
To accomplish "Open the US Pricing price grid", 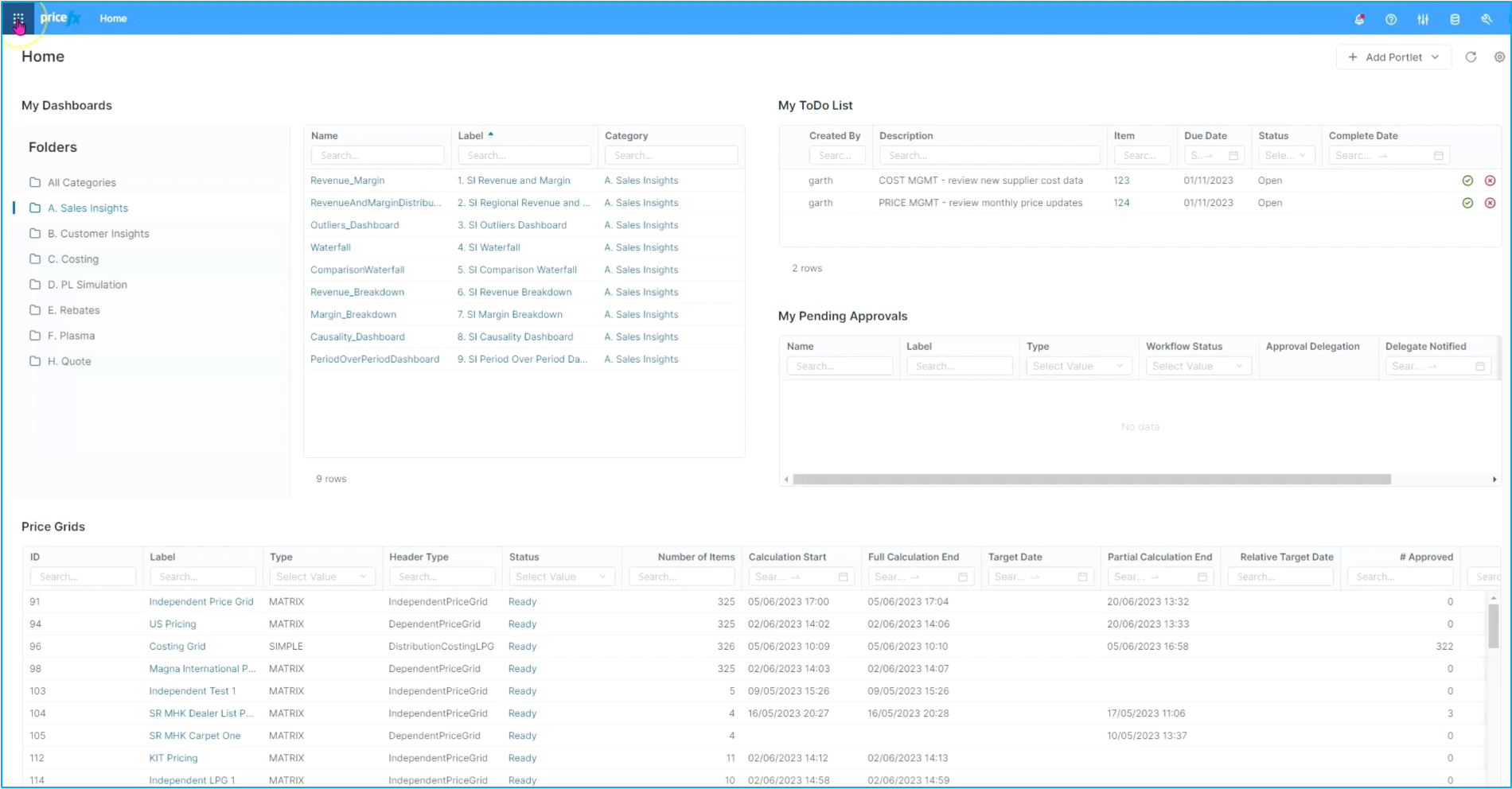I will tap(173, 624).
